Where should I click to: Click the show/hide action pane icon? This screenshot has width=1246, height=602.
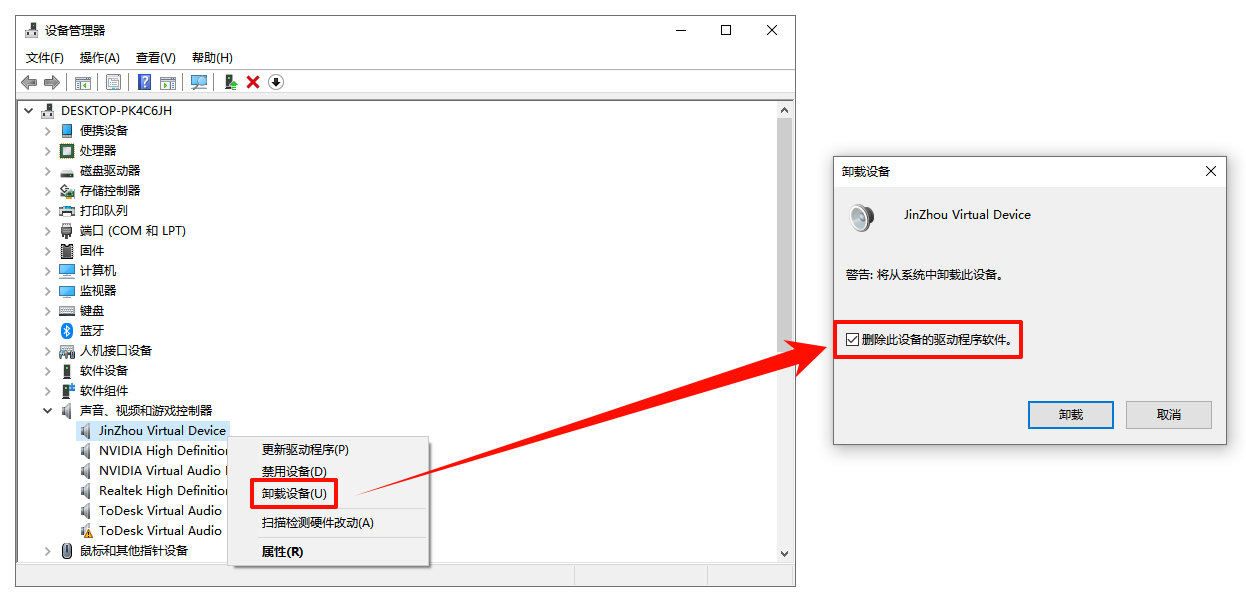click(168, 82)
